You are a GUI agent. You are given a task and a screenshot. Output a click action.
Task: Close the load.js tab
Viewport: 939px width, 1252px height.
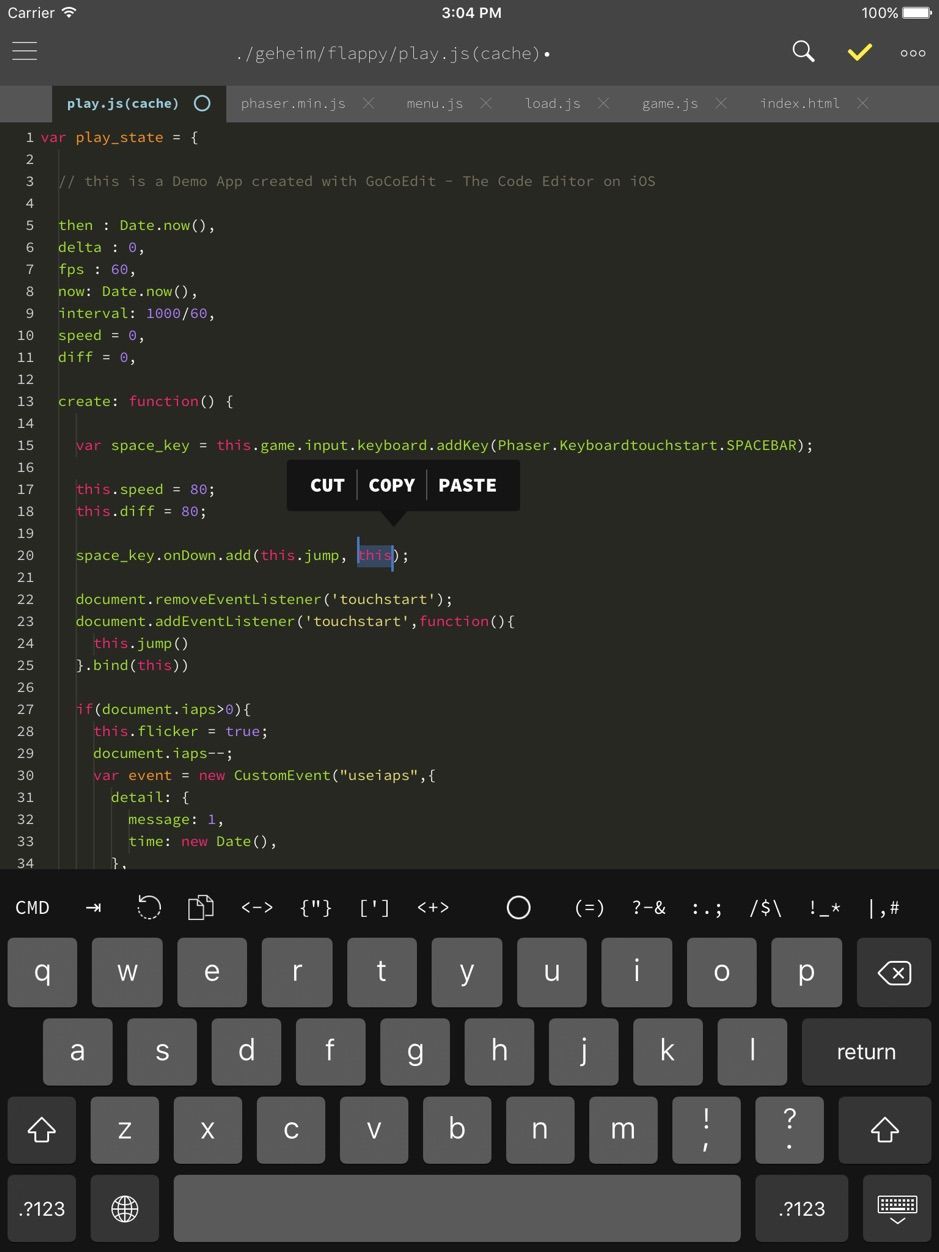click(x=602, y=103)
